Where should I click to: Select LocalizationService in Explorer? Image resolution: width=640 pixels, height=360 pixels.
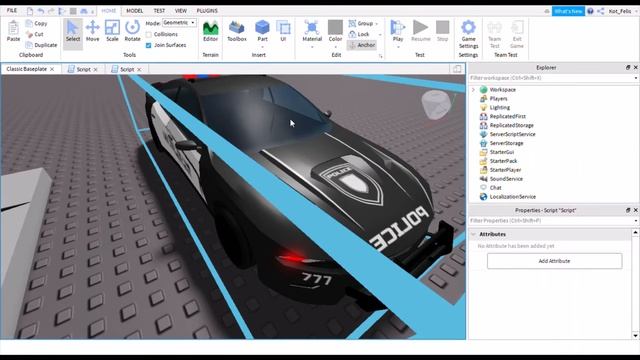coord(513,197)
